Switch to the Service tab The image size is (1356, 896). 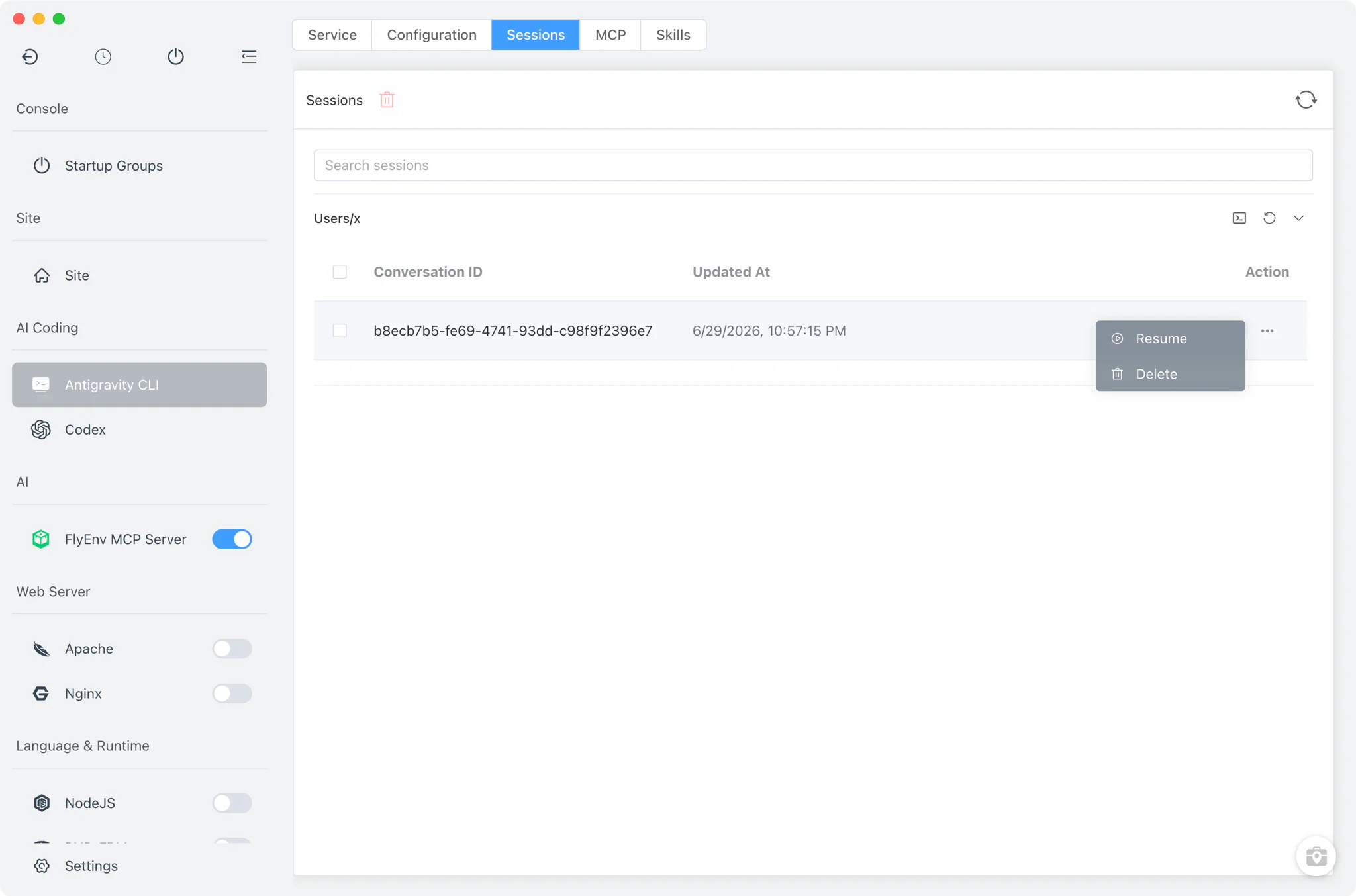coord(332,35)
